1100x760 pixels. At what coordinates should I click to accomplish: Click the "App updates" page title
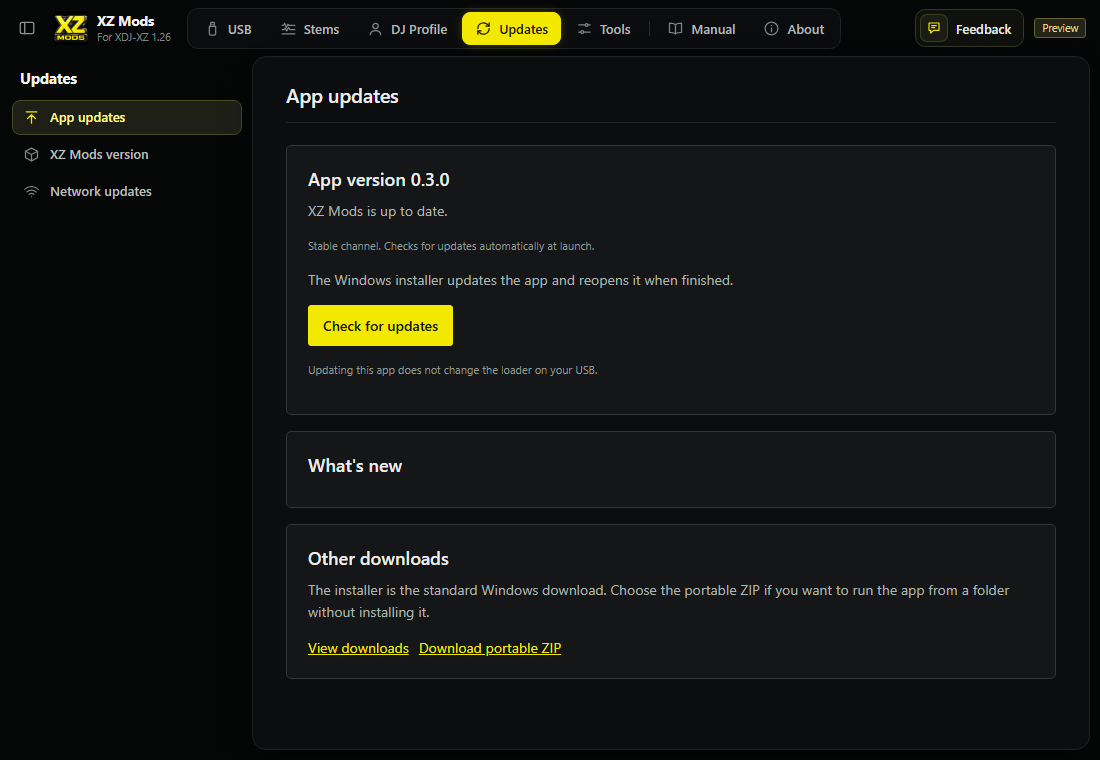point(342,96)
